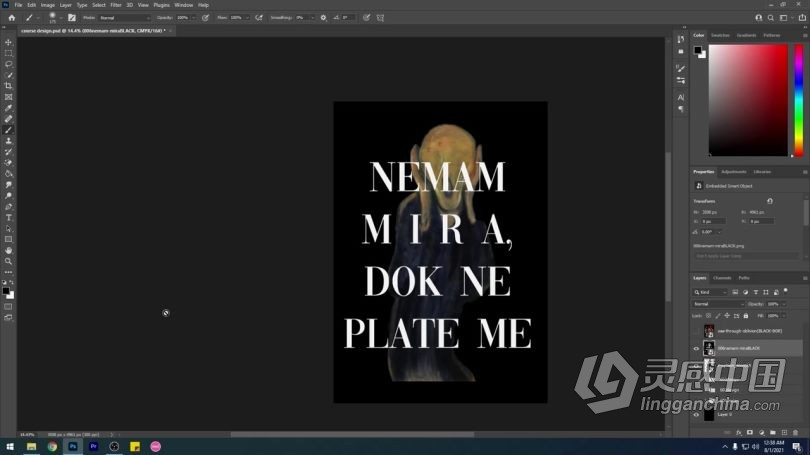Create a new group folder icon
Viewport: 810px width, 455px height.
coord(773,432)
